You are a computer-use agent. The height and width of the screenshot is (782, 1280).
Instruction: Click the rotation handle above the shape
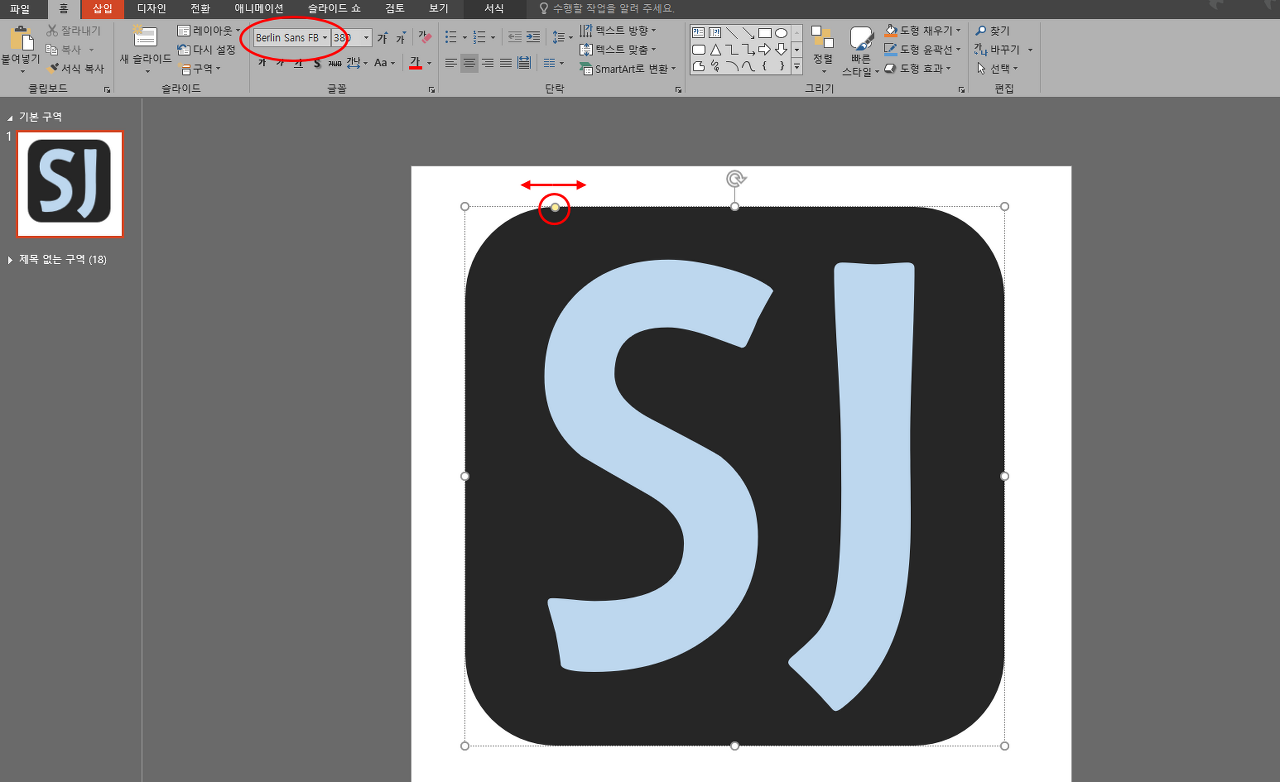pos(735,179)
